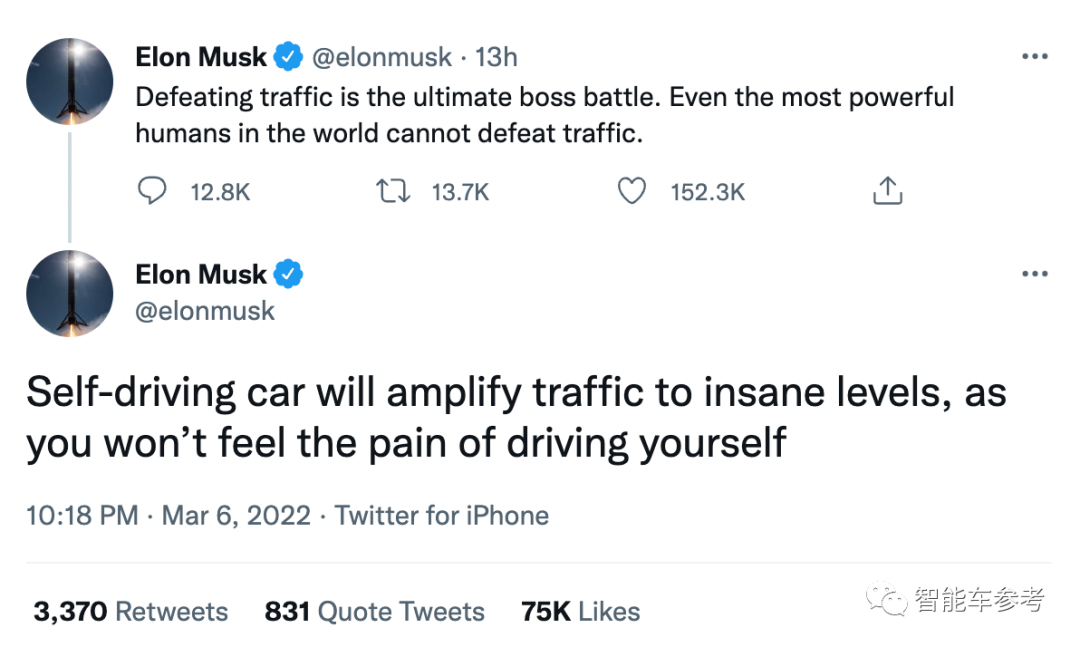Click the WeChat logo watermark icon

pos(886,599)
